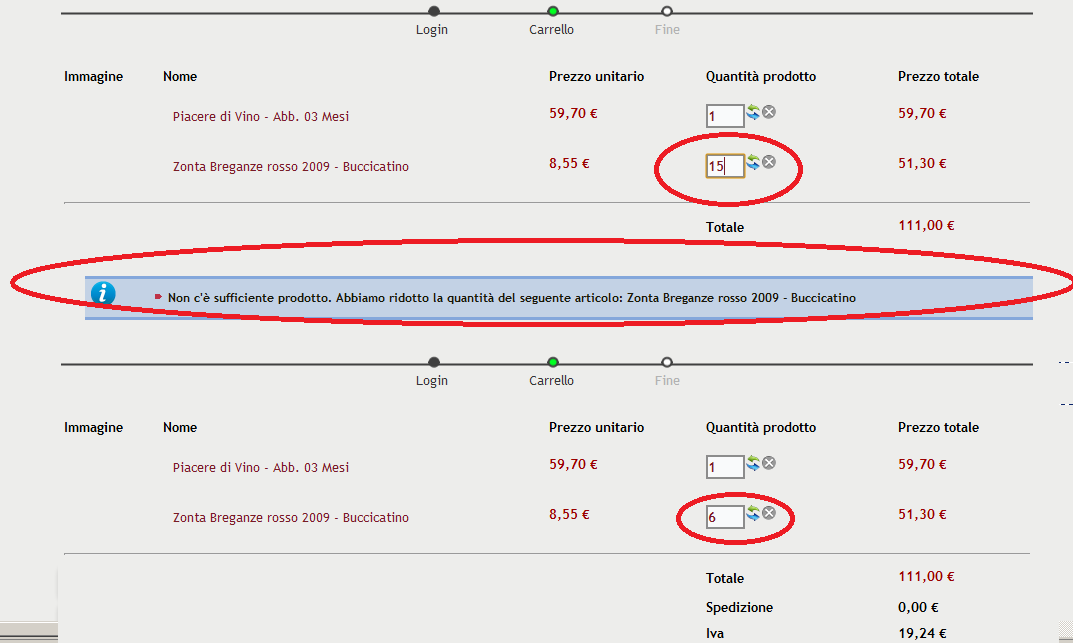This screenshot has height=643, width=1073.
Task: Click the refresh icon beside quantity 6
Action: click(753, 513)
